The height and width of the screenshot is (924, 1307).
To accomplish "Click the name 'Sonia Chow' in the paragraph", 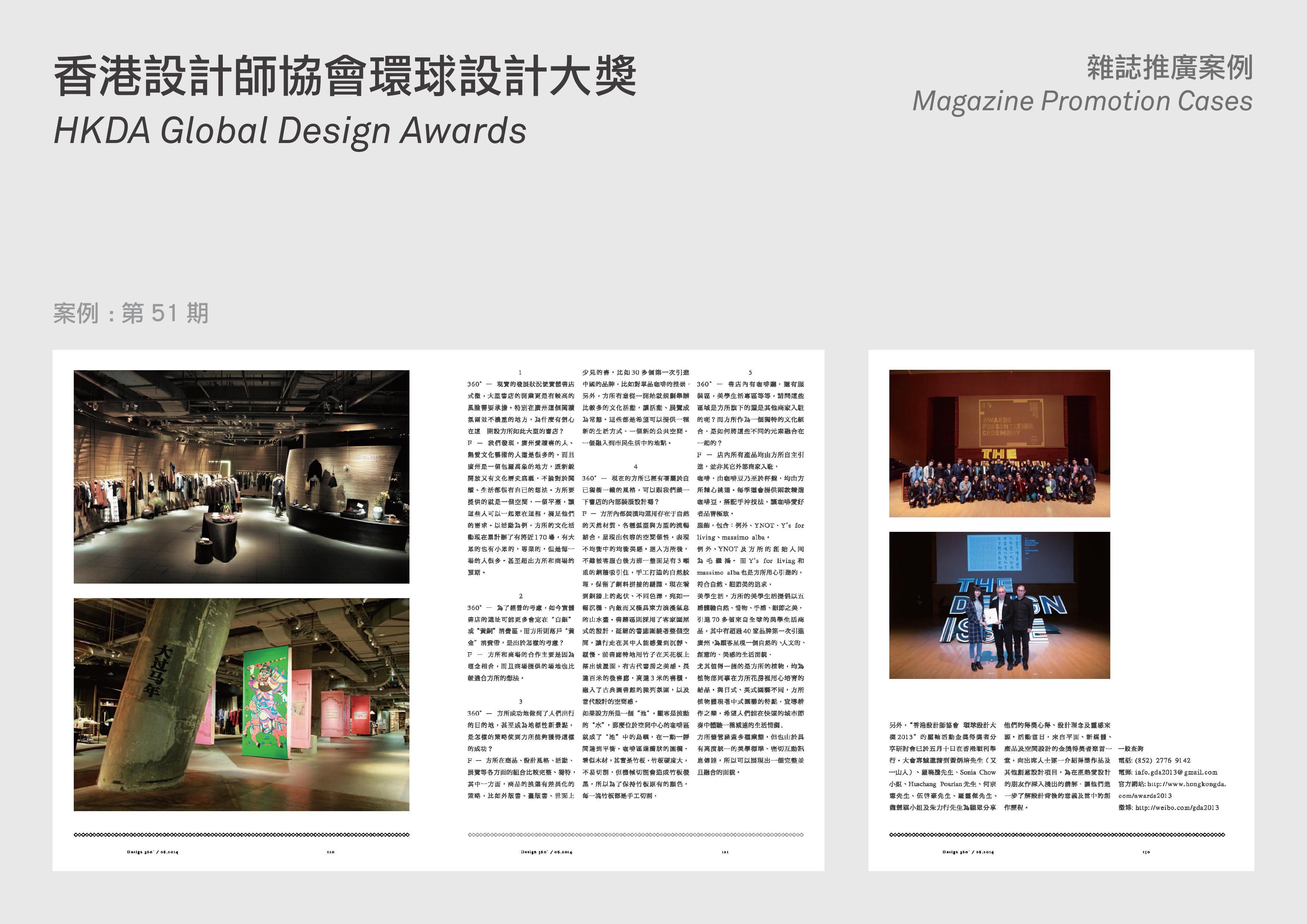I will 977,772.
